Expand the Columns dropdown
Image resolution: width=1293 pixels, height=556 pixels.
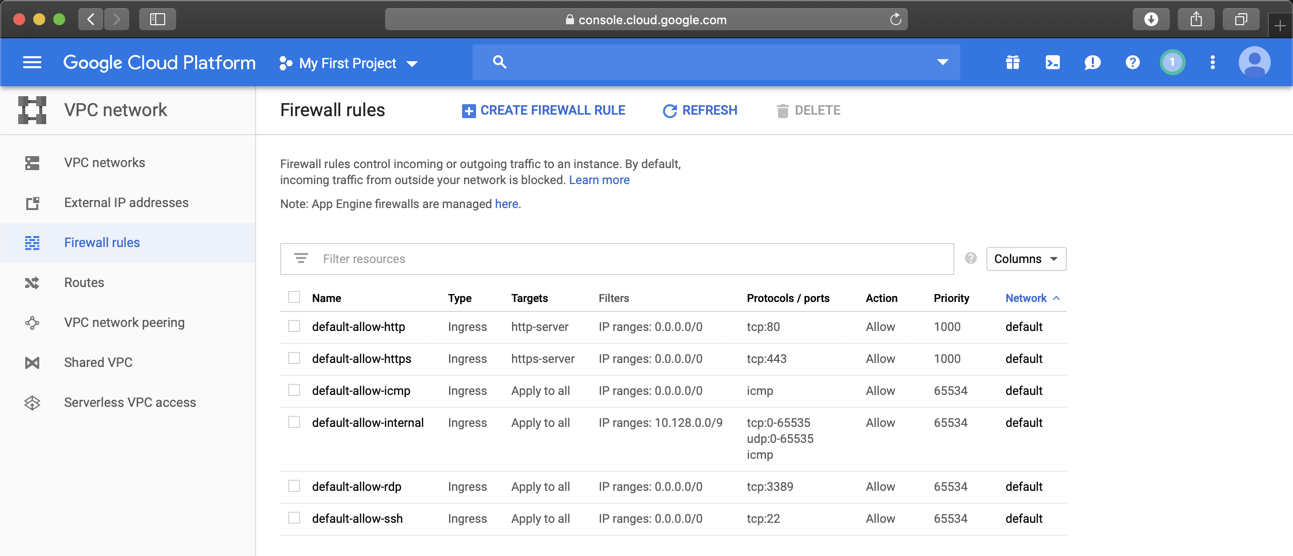pyautogui.click(x=1026, y=259)
